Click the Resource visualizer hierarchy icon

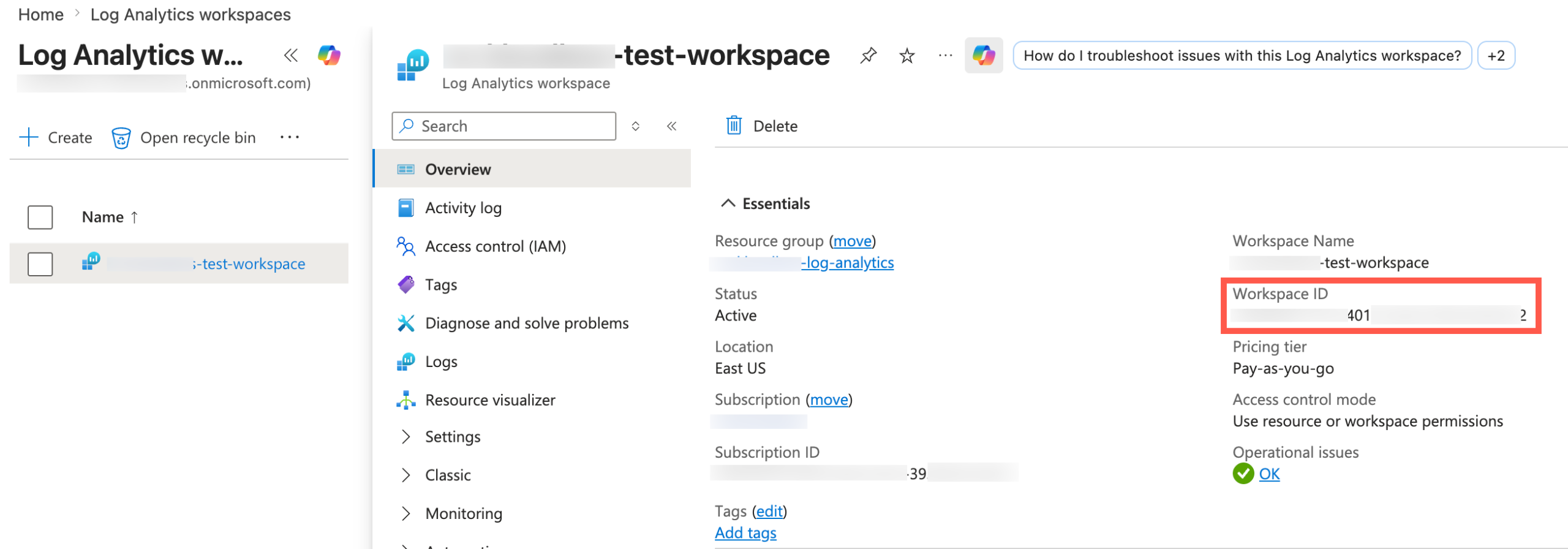[x=405, y=400]
